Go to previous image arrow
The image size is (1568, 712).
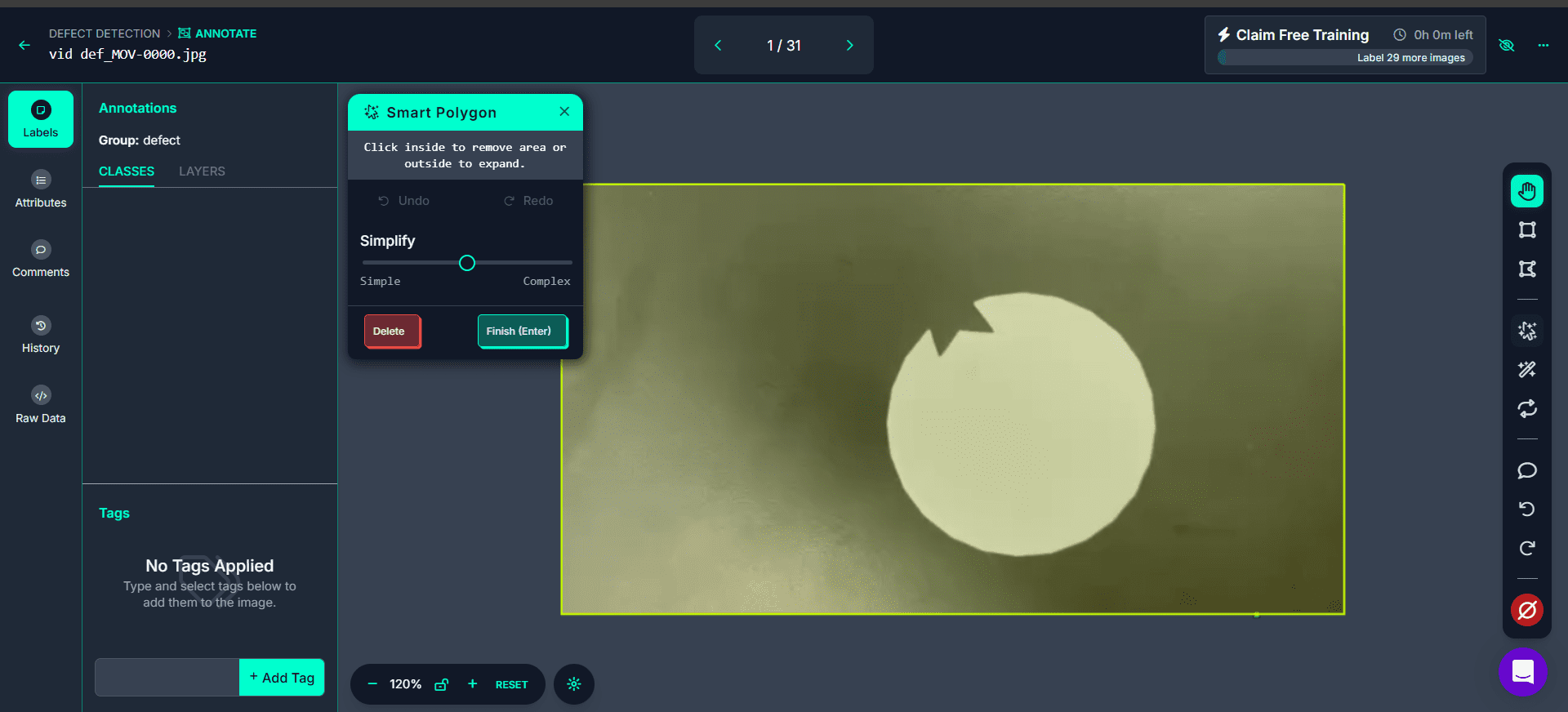(x=718, y=46)
